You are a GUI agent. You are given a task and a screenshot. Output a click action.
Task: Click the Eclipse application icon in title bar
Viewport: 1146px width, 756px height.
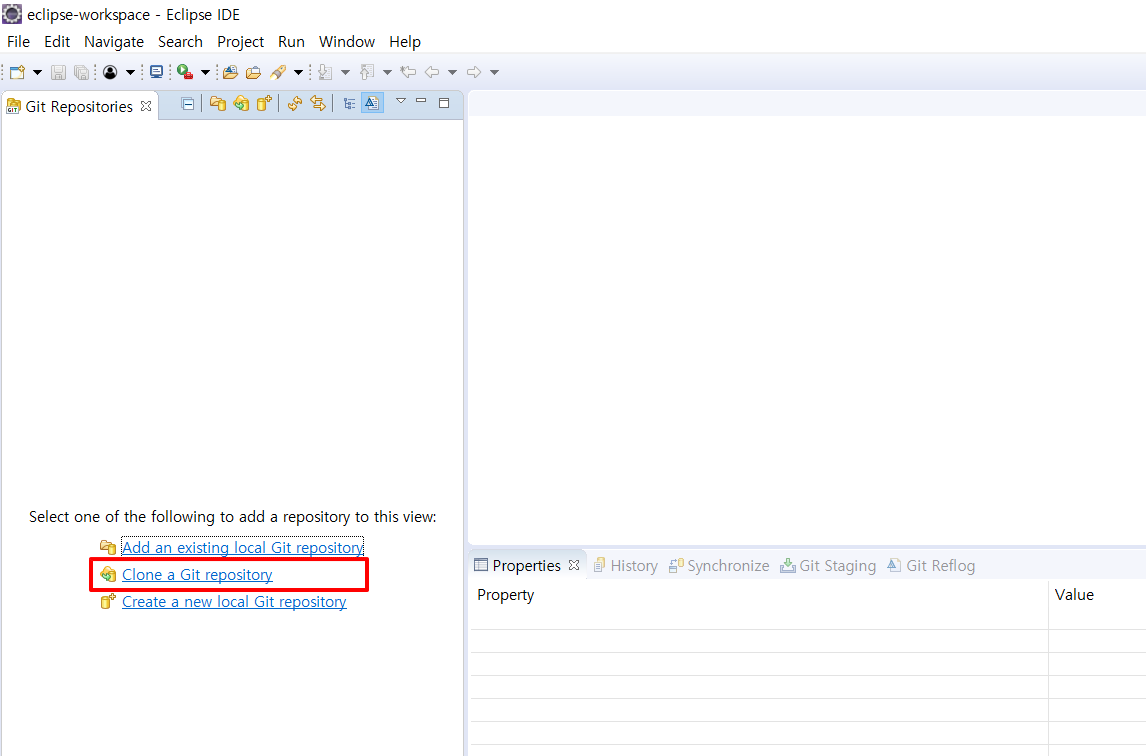[12, 14]
